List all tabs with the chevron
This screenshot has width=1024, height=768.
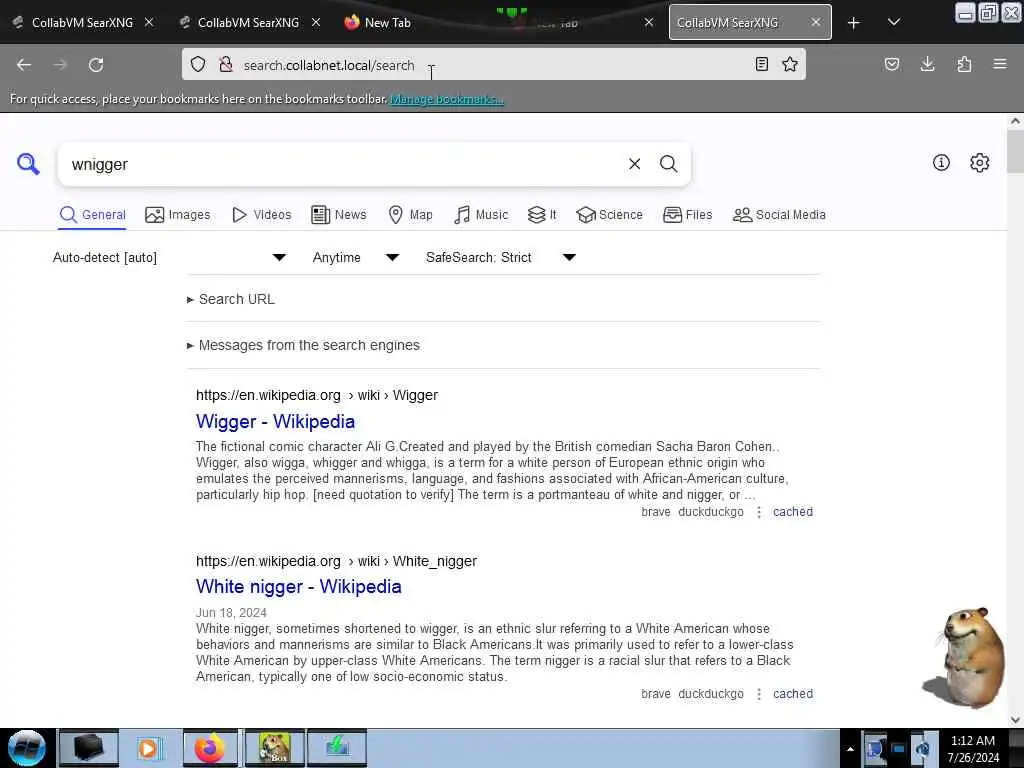pyautogui.click(x=894, y=23)
